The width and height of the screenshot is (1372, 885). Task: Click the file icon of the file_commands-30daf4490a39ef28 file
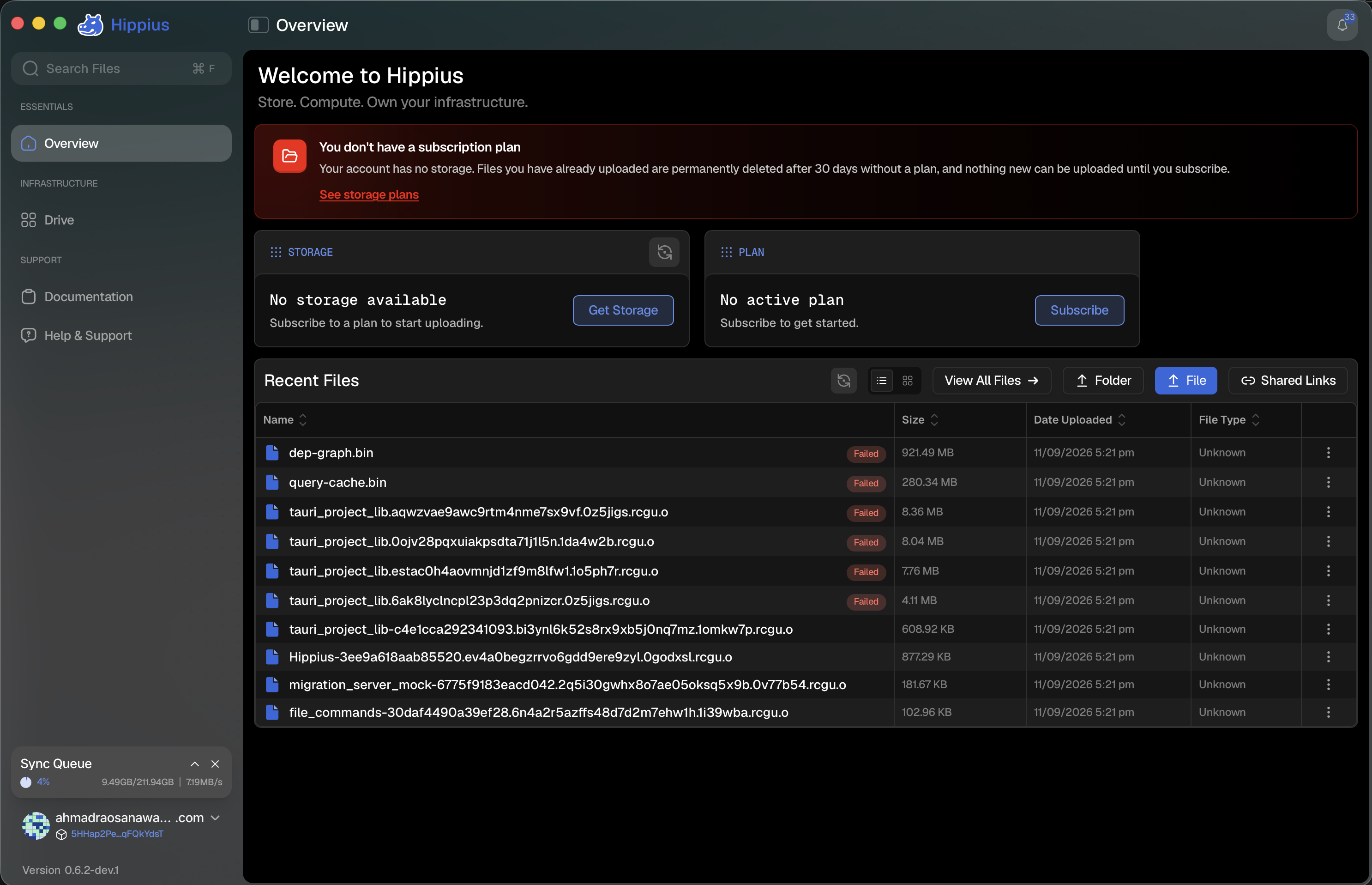coord(272,713)
